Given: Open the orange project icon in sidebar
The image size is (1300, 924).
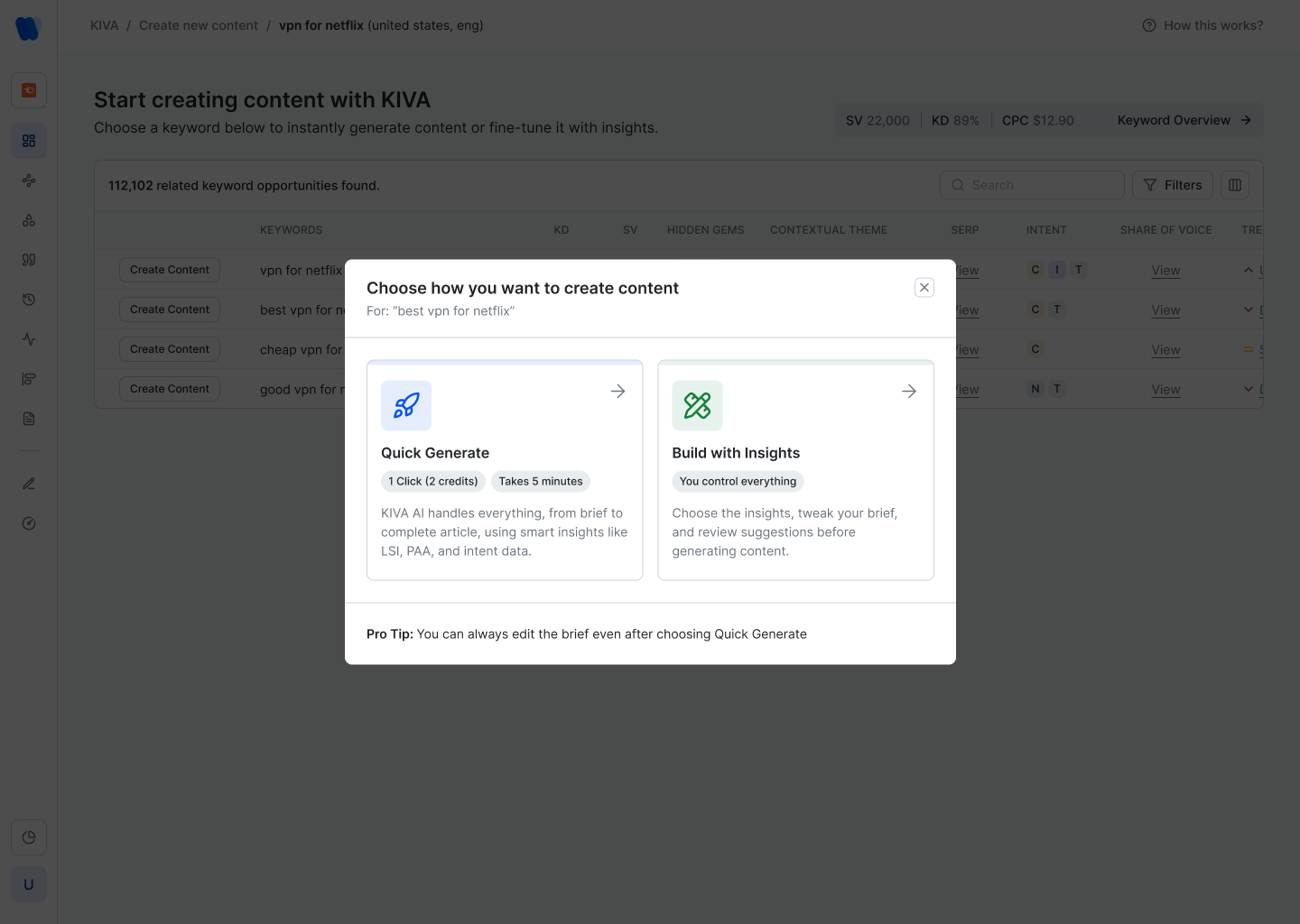Looking at the screenshot, I should pyautogui.click(x=29, y=90).
